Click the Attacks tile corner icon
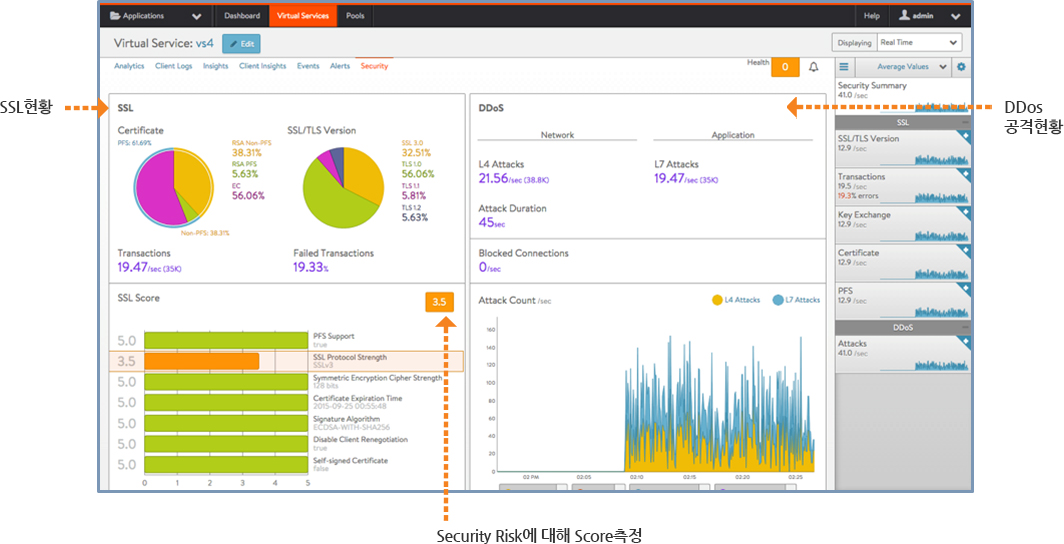 (966, 341)
